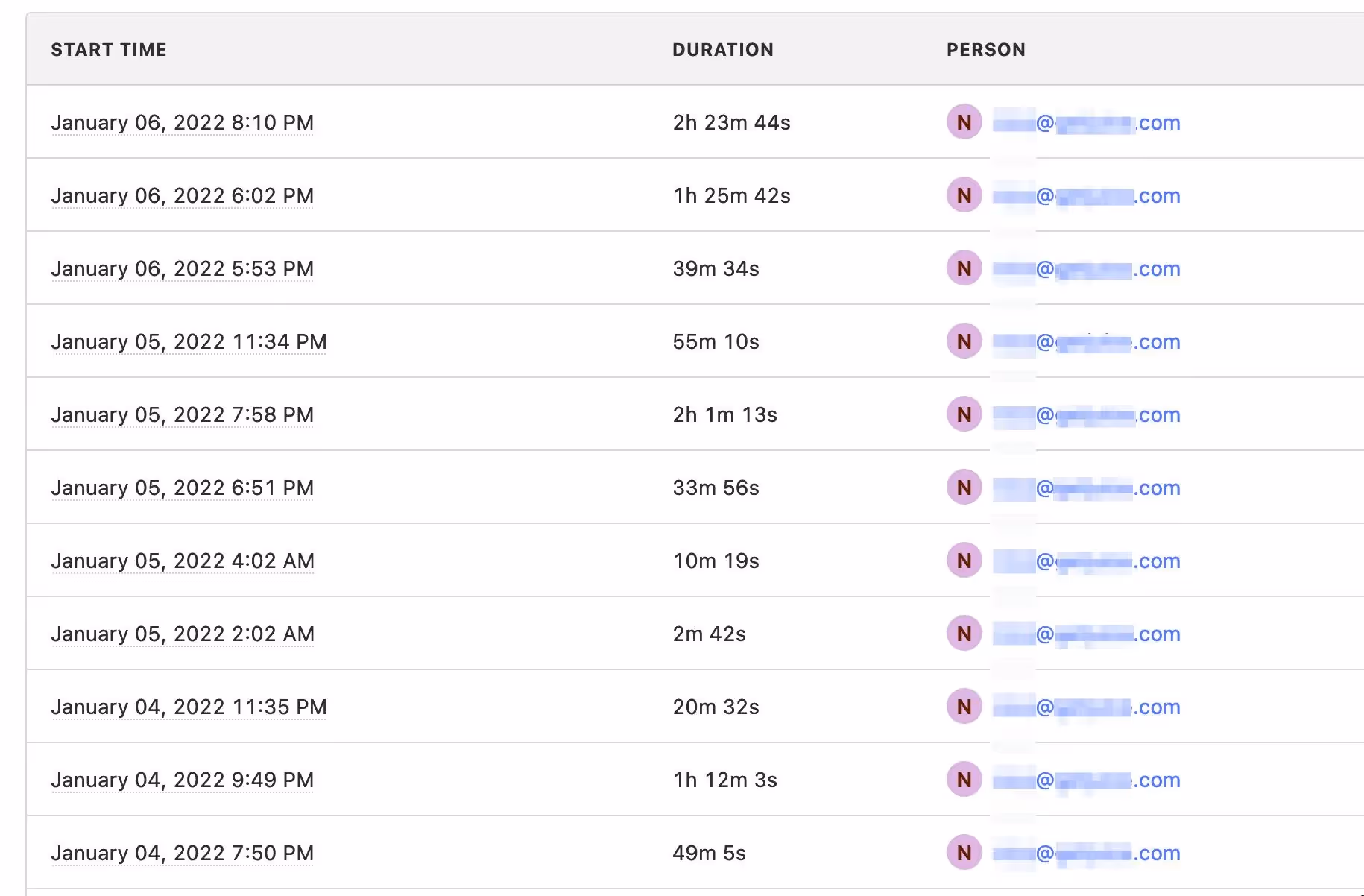Open the January 05, 2022 11:34 PM session
The height and width of the screenshot is (896, 1364).
pyautogui.click(x=189, y=341)
